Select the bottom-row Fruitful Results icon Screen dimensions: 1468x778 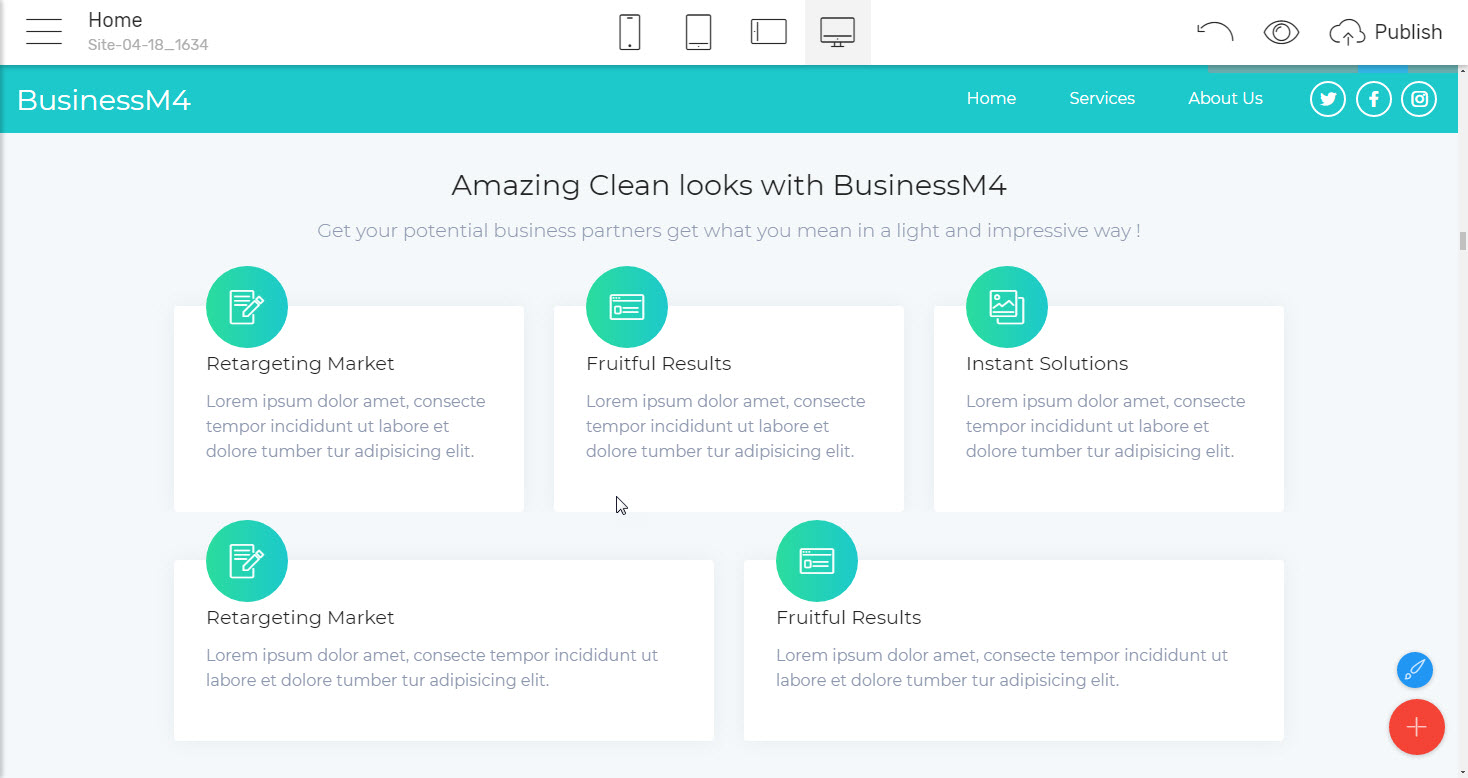(x=817, y=561)
